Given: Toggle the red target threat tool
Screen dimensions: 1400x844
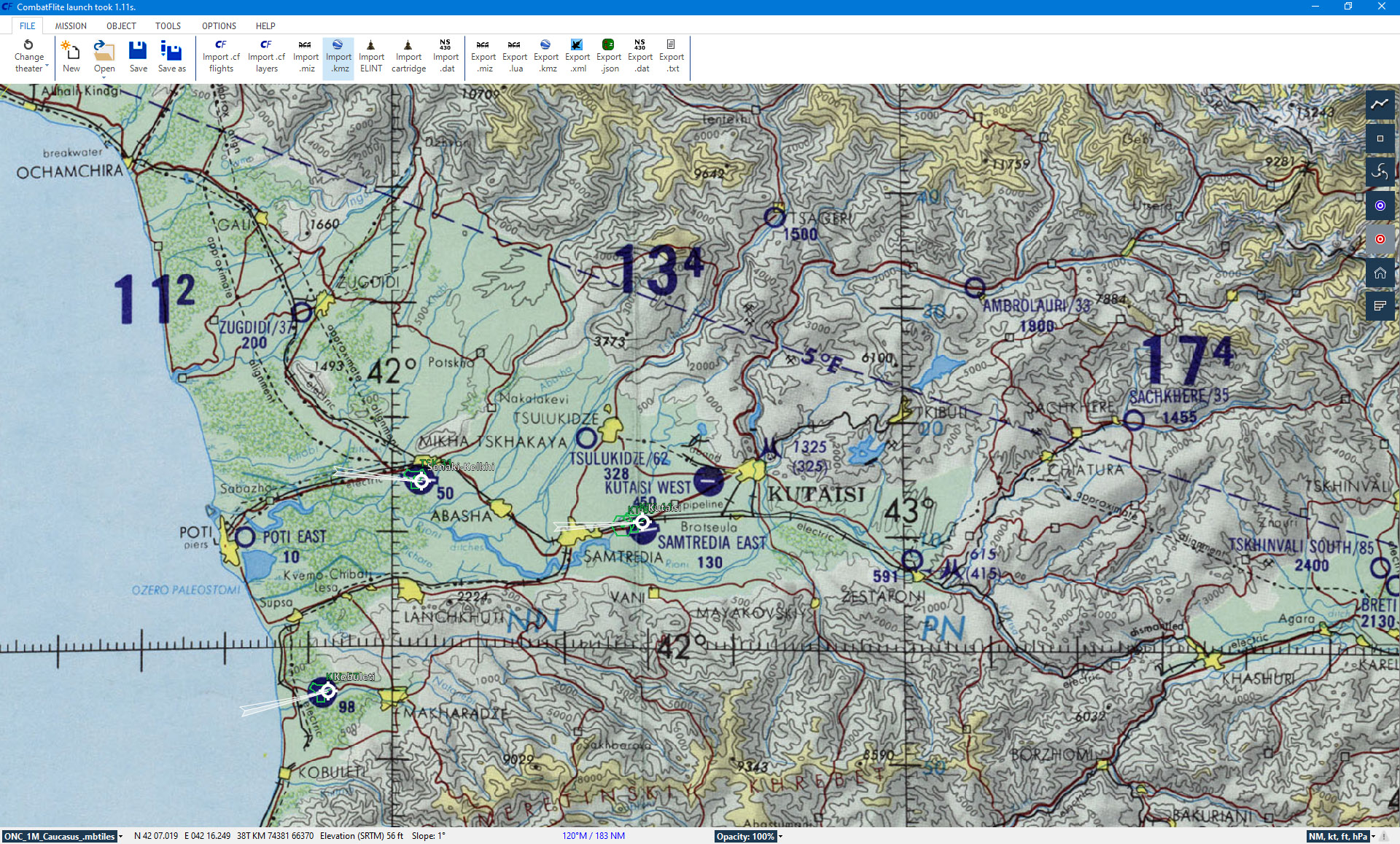Looking at the screenshot, I should (1380, 239).
